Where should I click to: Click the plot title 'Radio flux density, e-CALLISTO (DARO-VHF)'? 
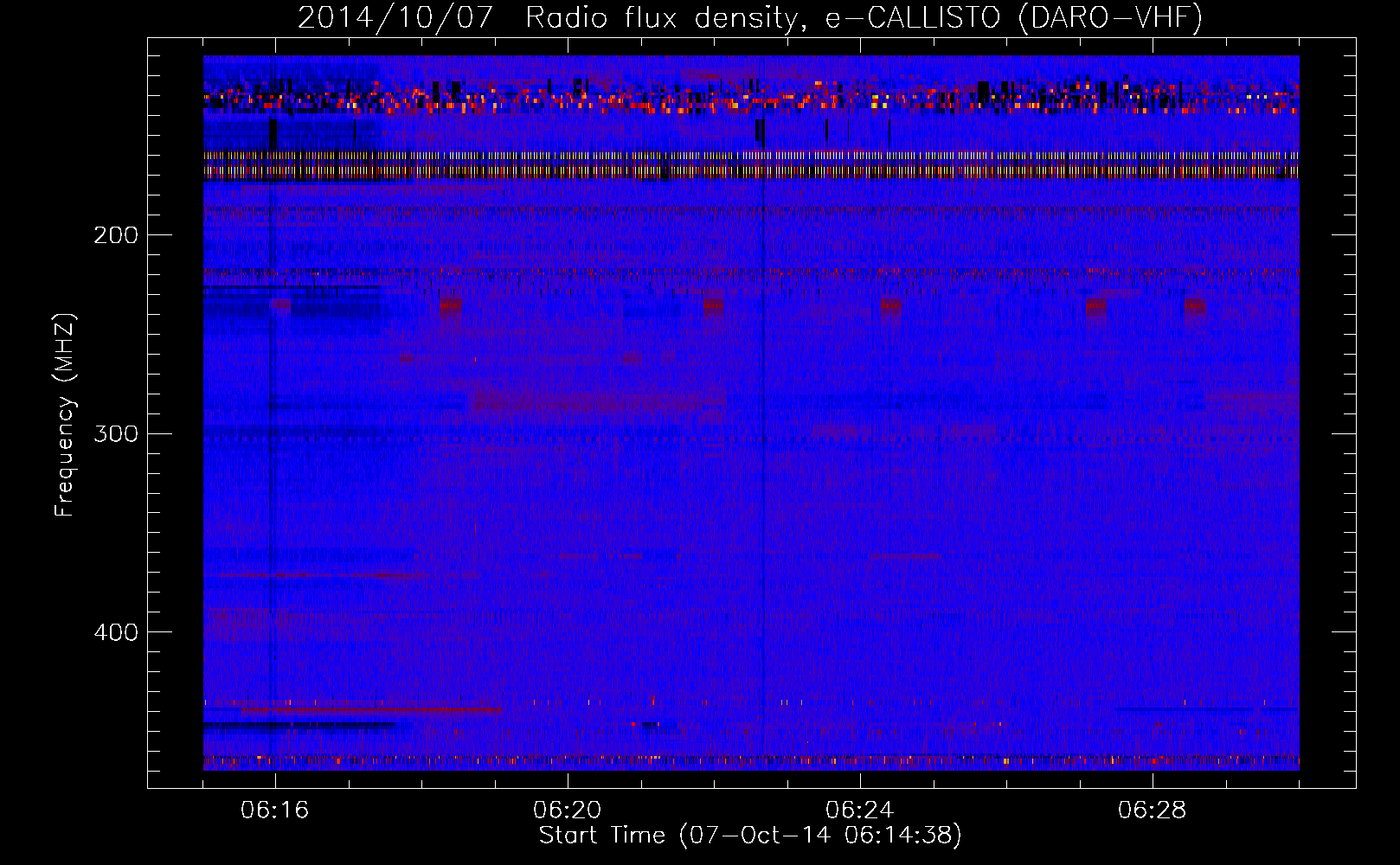tap(864, 17)
